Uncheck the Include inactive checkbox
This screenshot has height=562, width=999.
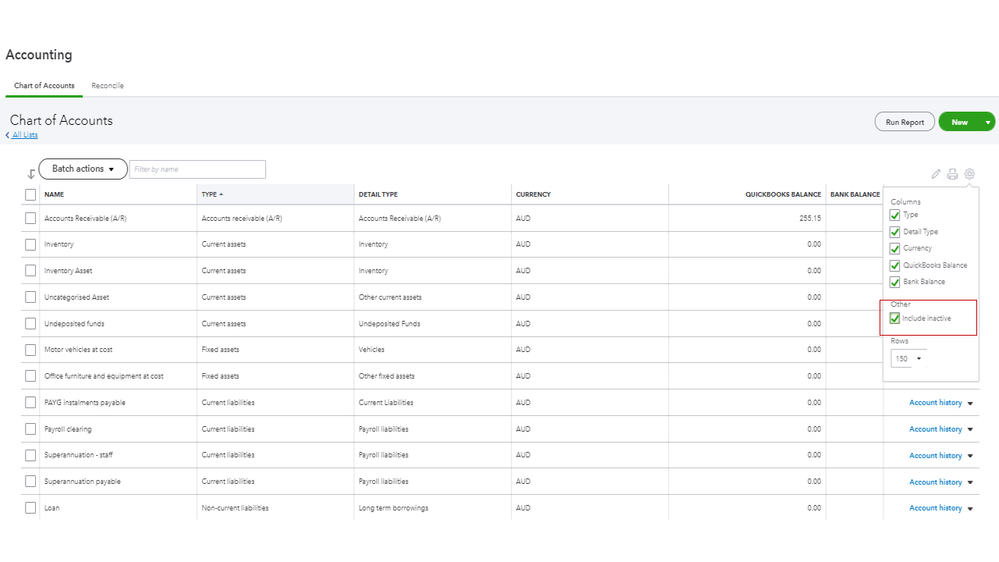click(x=895, y=318)
